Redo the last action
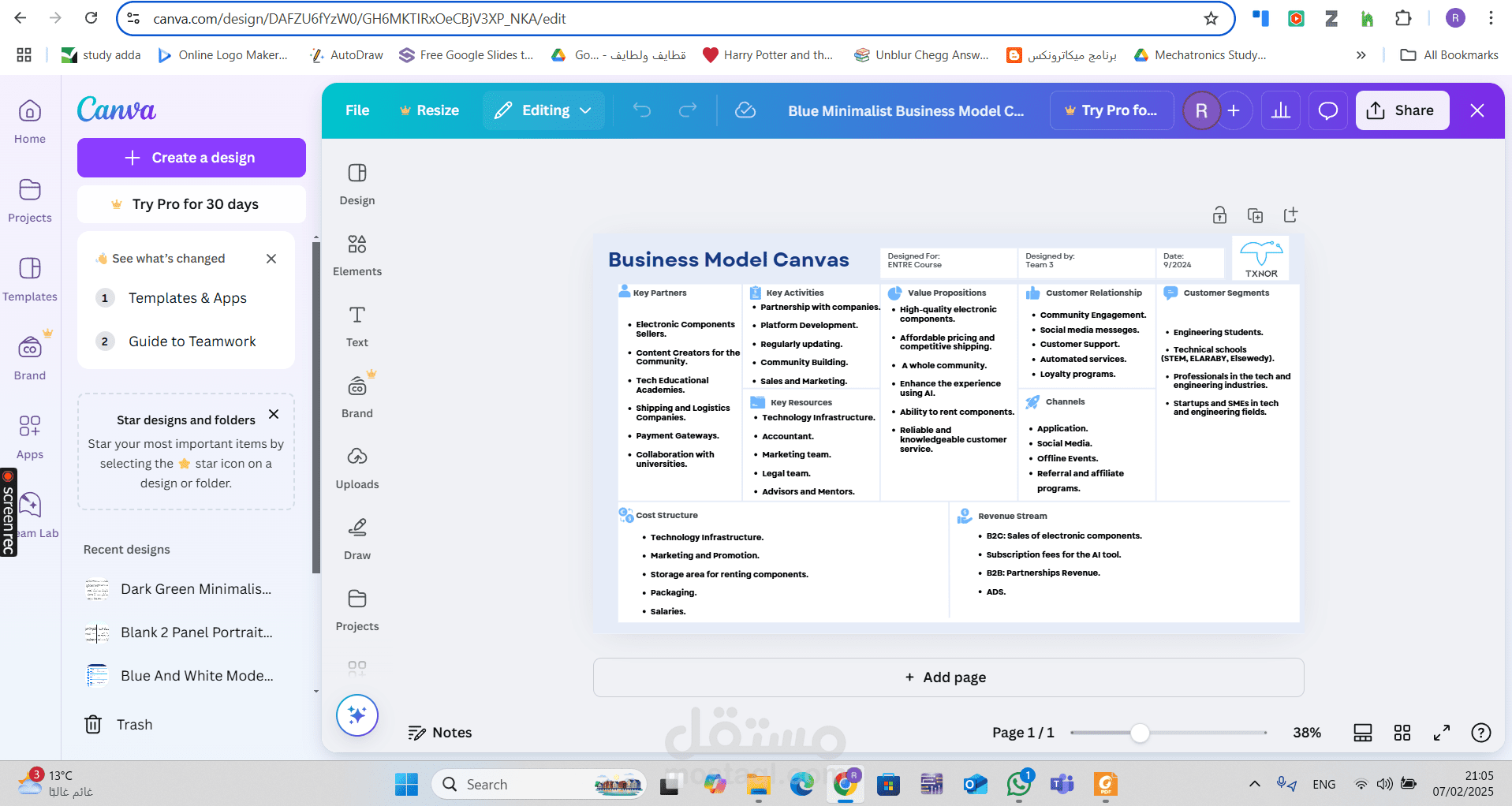 (688, 110)
